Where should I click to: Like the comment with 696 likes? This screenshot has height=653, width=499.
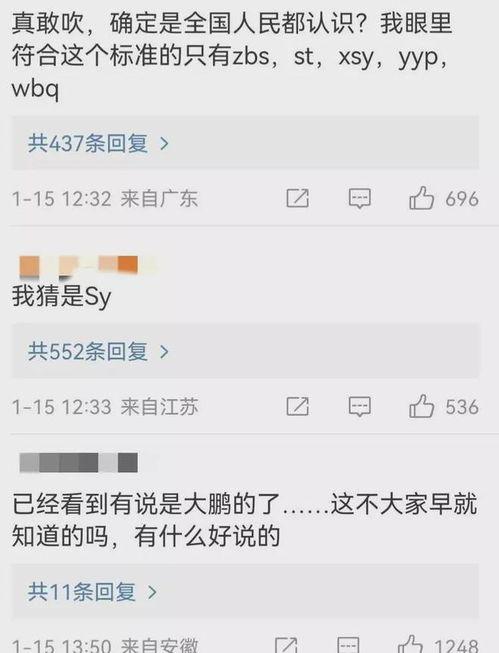coord(422,198)
